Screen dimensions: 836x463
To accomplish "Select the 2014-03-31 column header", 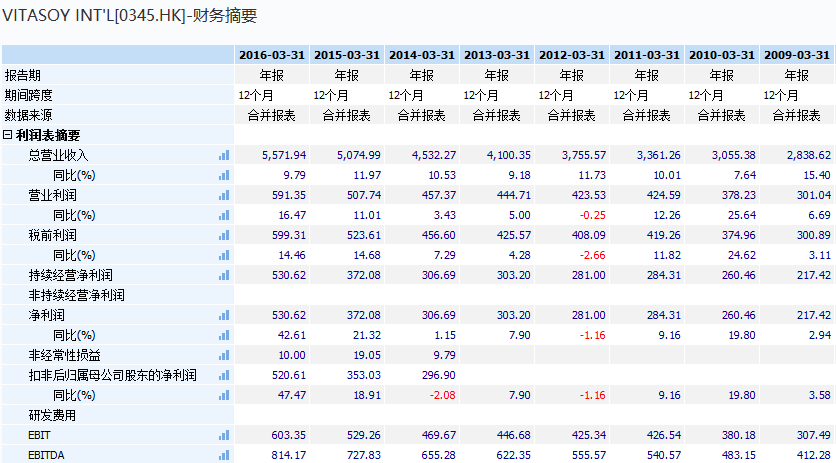I will coord(422,55).
